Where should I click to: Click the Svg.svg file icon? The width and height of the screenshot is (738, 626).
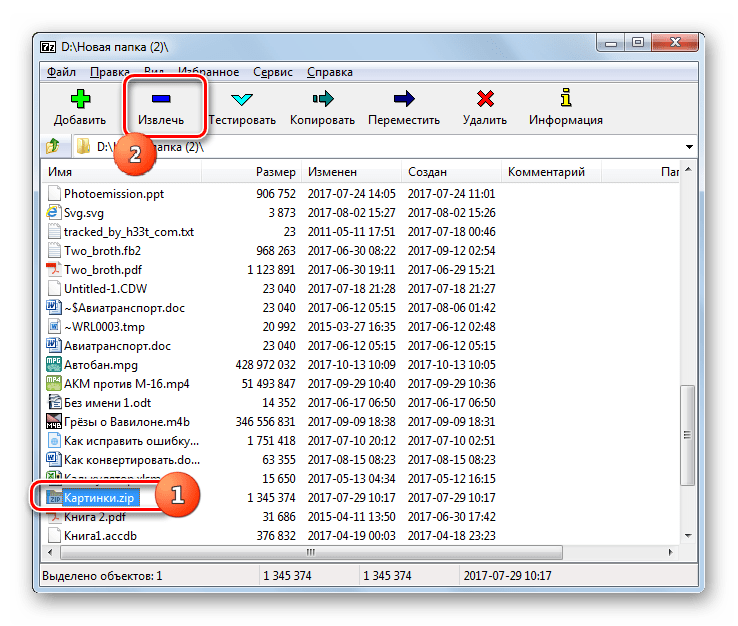pyautogui.click(x=55, y=213)
